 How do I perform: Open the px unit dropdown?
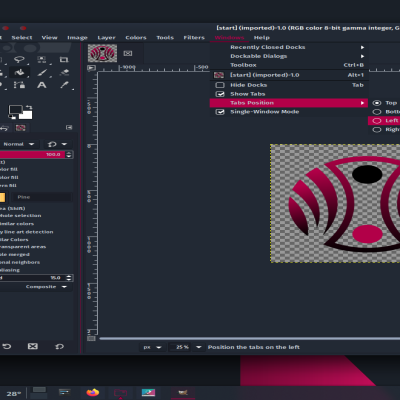click(152, 347)
